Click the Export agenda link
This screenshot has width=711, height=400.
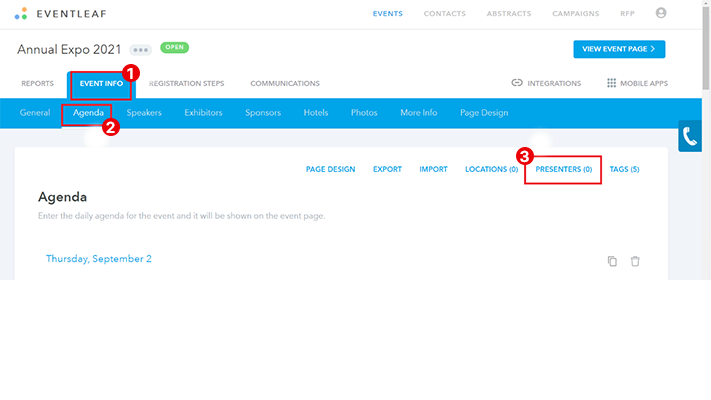pos(387,170)
